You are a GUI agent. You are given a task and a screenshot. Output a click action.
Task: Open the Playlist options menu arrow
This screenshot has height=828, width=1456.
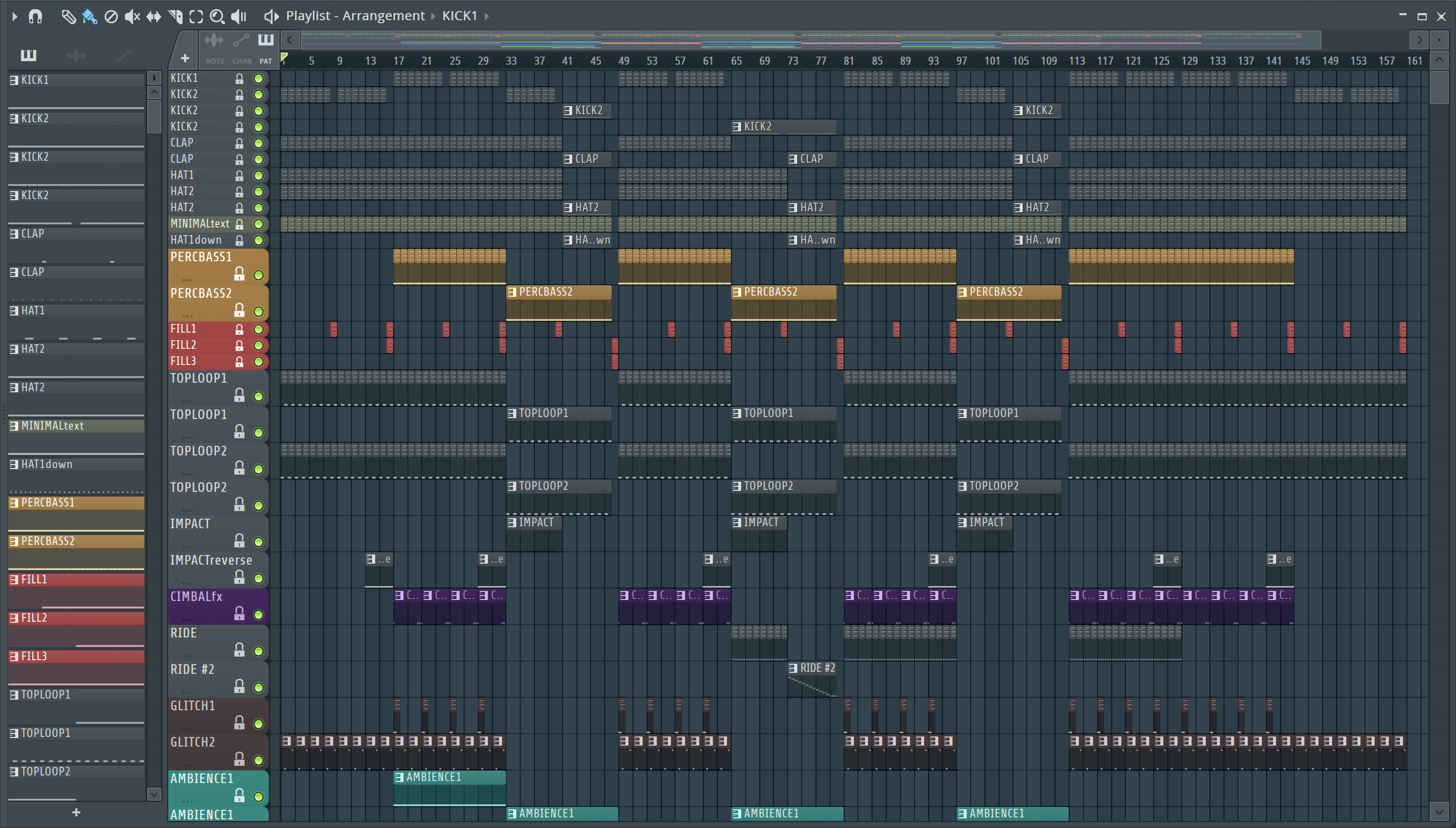pos(15,17)
